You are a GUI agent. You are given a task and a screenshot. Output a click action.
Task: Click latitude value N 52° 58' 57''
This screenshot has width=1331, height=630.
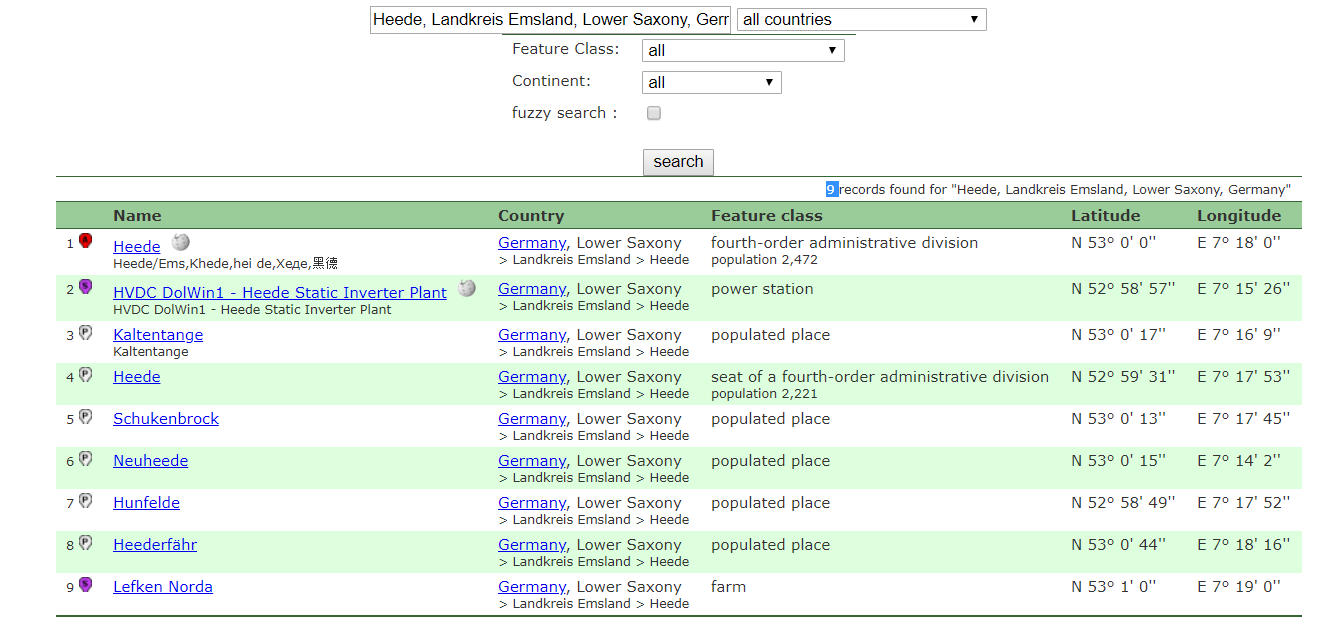coord(1123,289)
